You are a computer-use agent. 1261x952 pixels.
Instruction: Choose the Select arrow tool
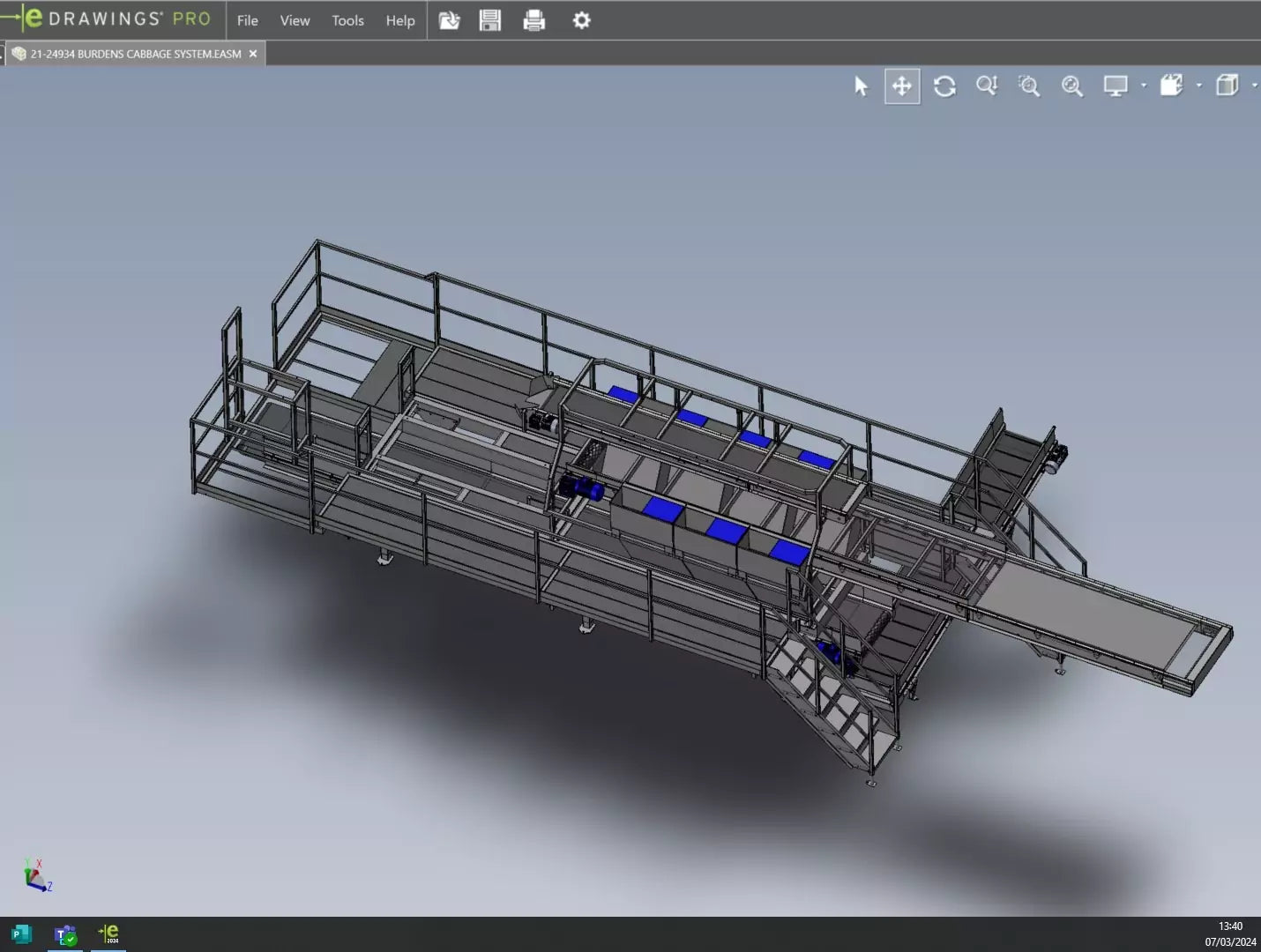861,86
